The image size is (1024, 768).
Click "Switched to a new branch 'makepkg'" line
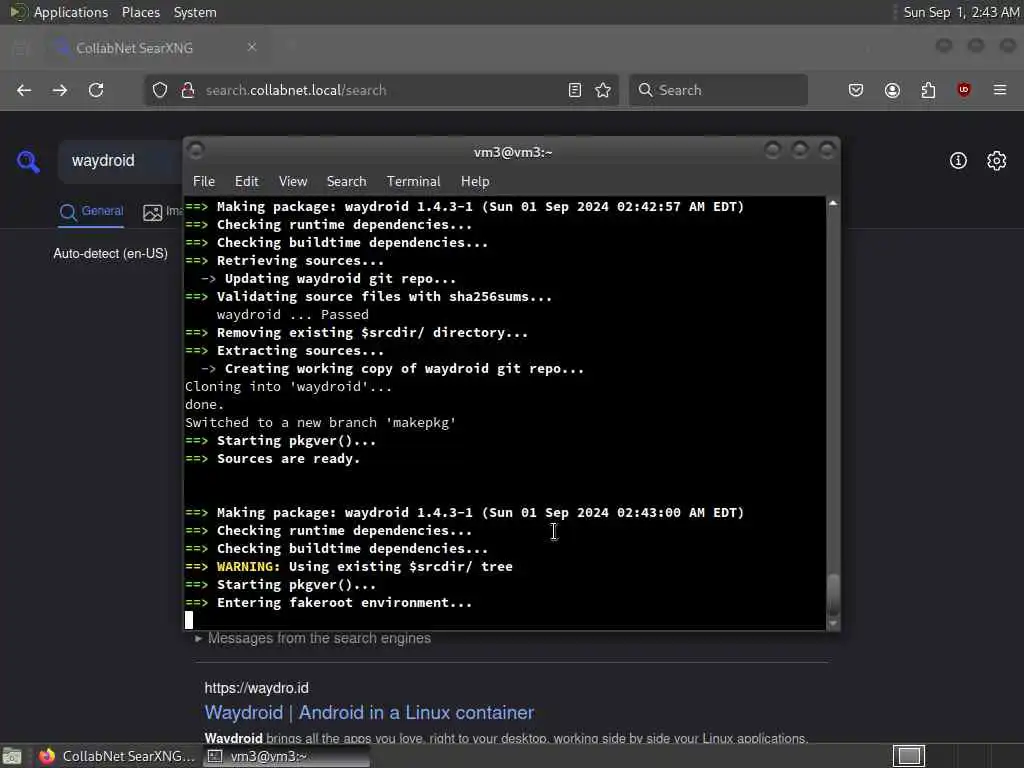tap(320, 423)
